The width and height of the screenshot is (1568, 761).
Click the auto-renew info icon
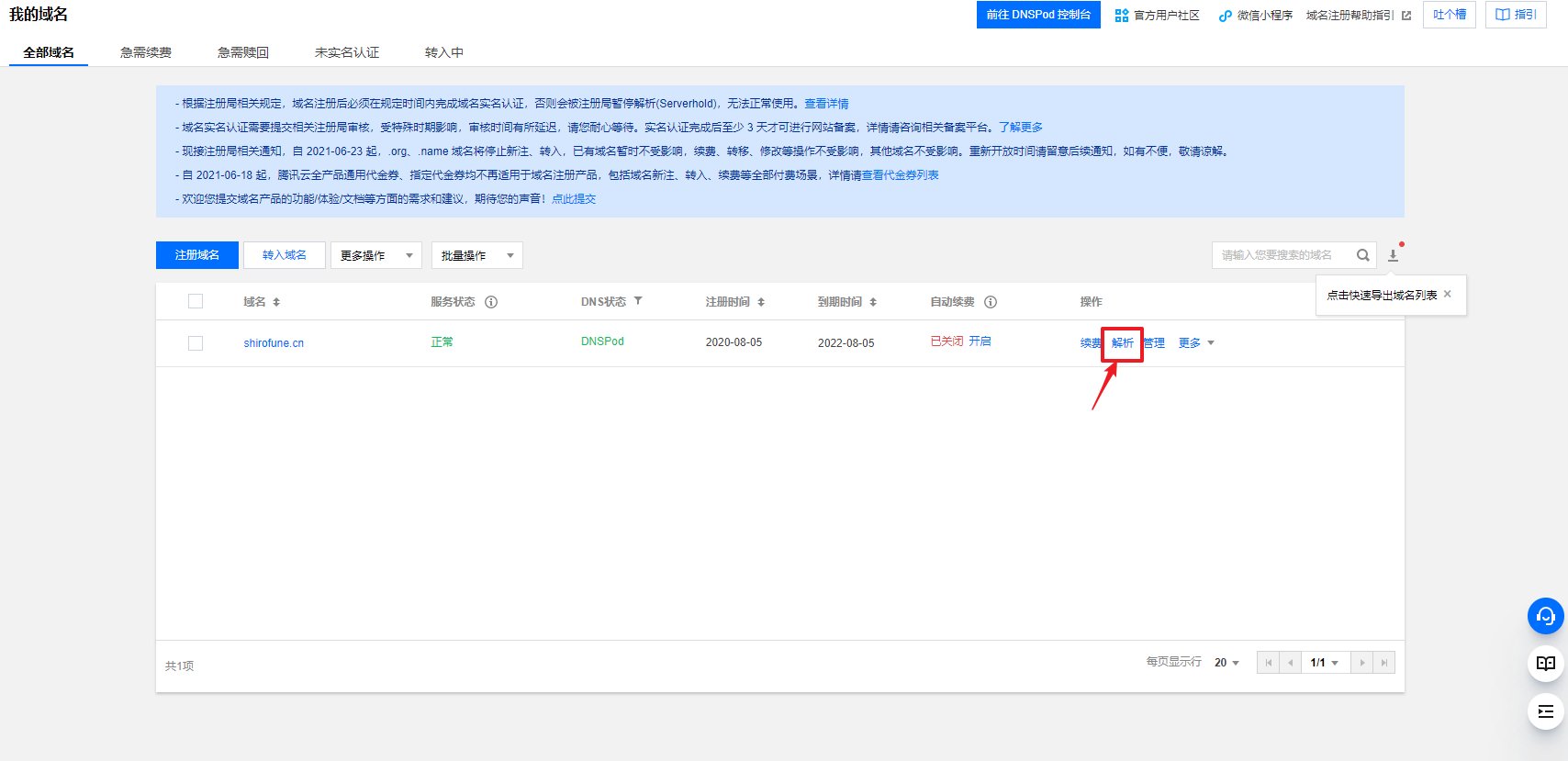point(991,302)
